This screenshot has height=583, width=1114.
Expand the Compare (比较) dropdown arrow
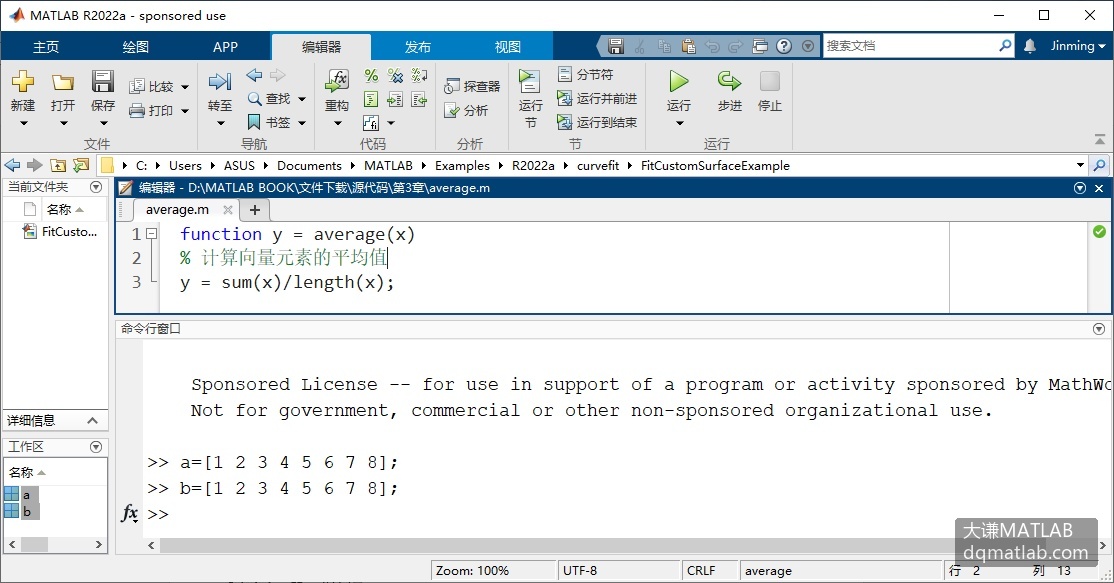click(x=185, y=87)
